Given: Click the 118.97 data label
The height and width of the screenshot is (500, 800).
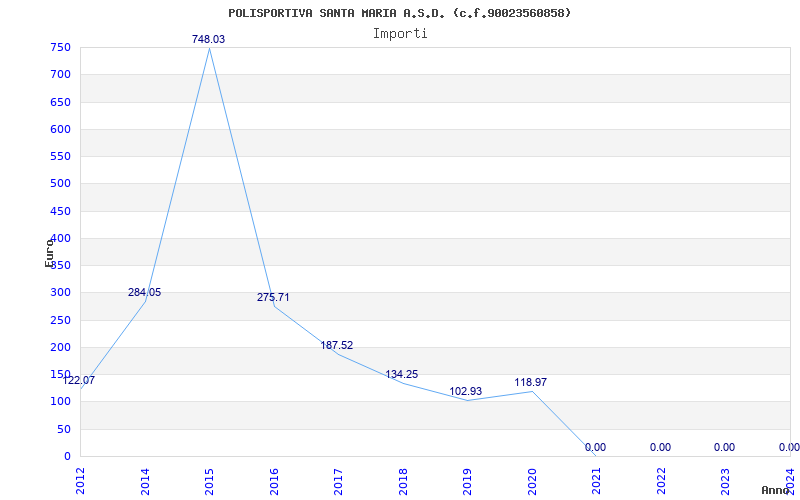Looking at the screenshot, I should pyautogui.click(x=531, y=382).
